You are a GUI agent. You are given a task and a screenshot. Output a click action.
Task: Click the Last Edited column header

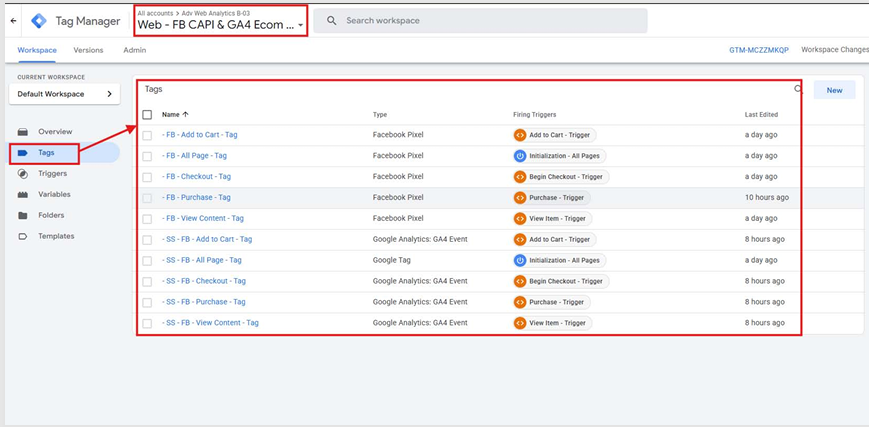(x=761, y=115)
